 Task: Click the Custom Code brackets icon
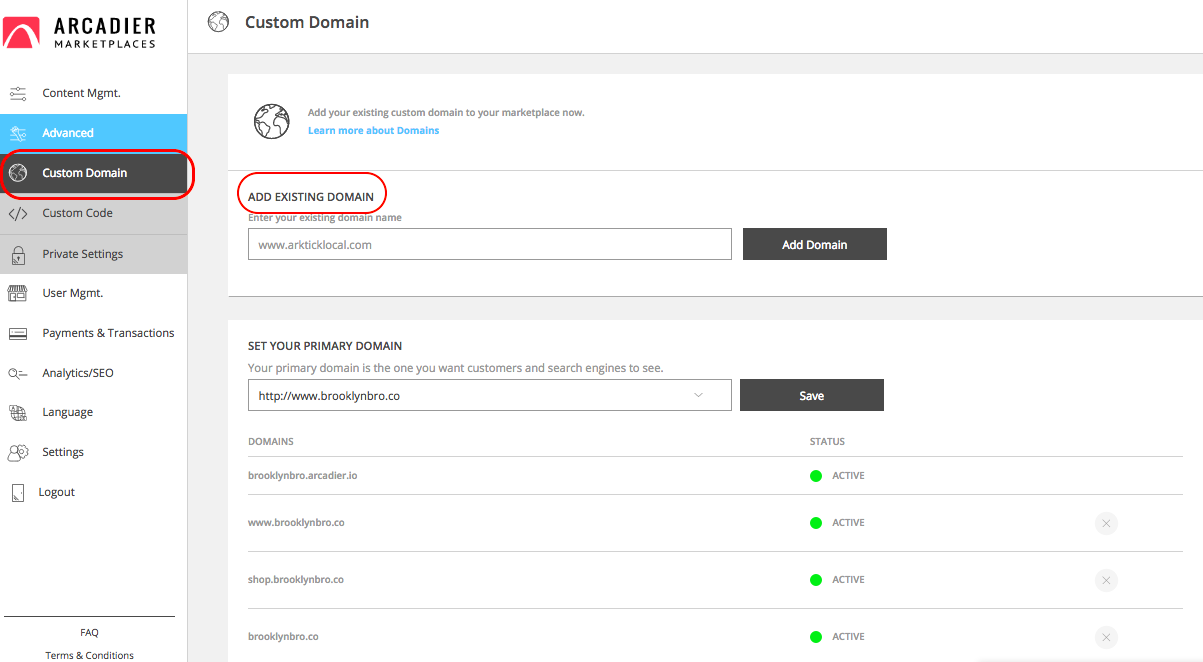tap(18, 213)
